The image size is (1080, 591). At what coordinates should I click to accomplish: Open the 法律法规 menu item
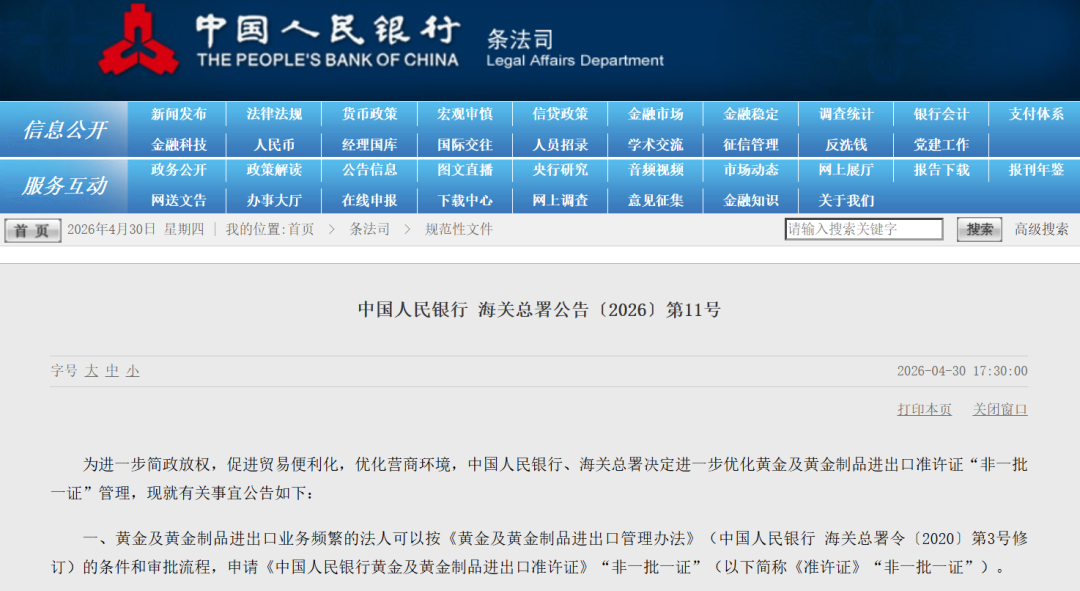[274, 114]
